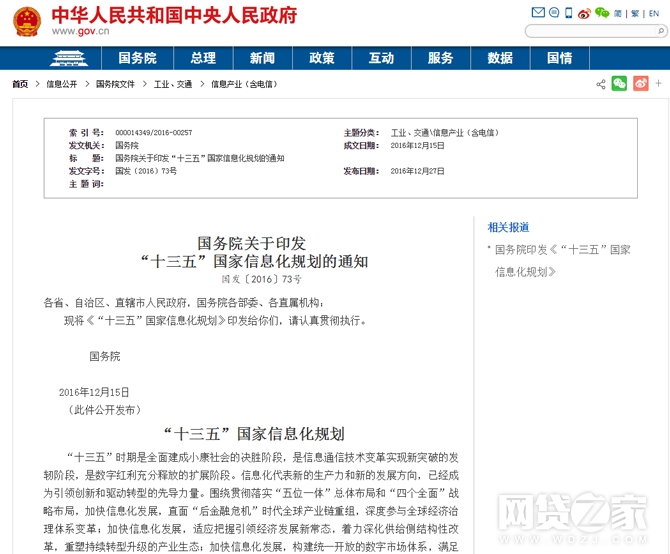Open the 政策 navigation tab
This screenshot has width=670, height=554.
coord(322,58)
